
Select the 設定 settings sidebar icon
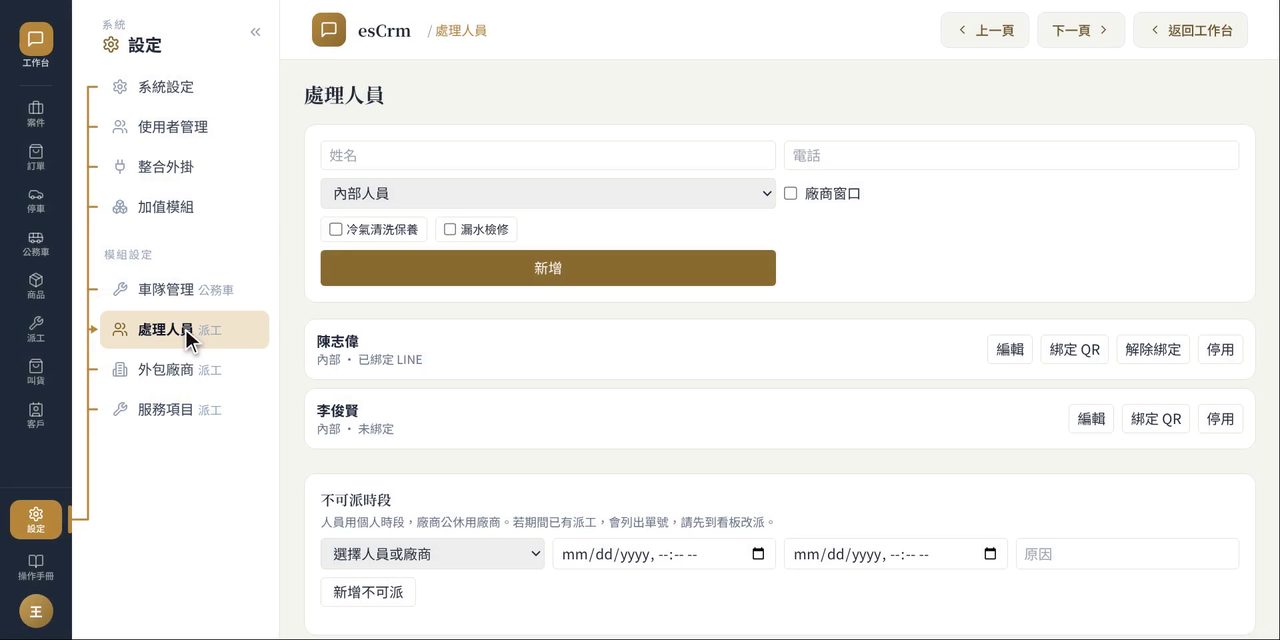pyautogui.click(x=36, y=519)
